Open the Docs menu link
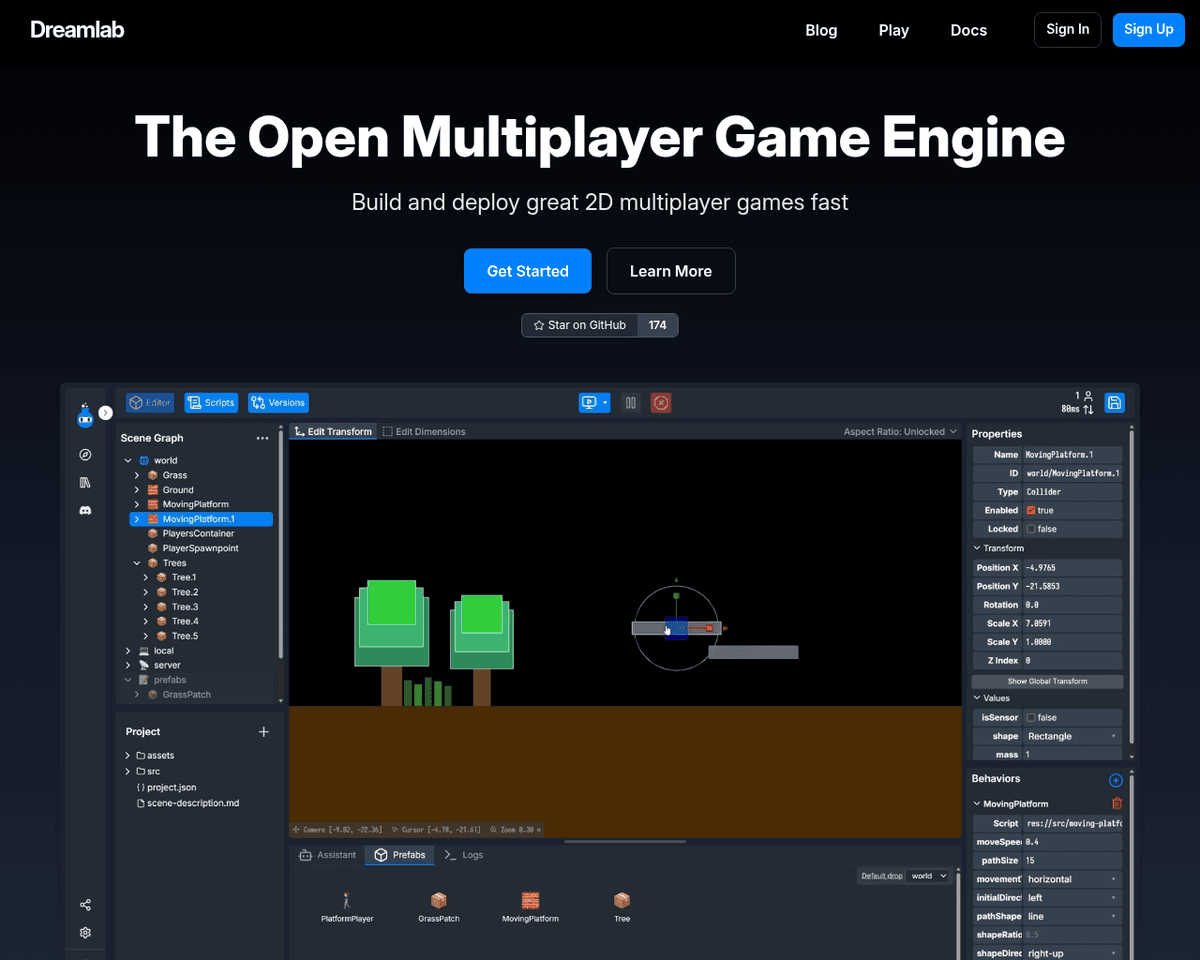This screenshot has height=960, width=1200. [968, 30]
